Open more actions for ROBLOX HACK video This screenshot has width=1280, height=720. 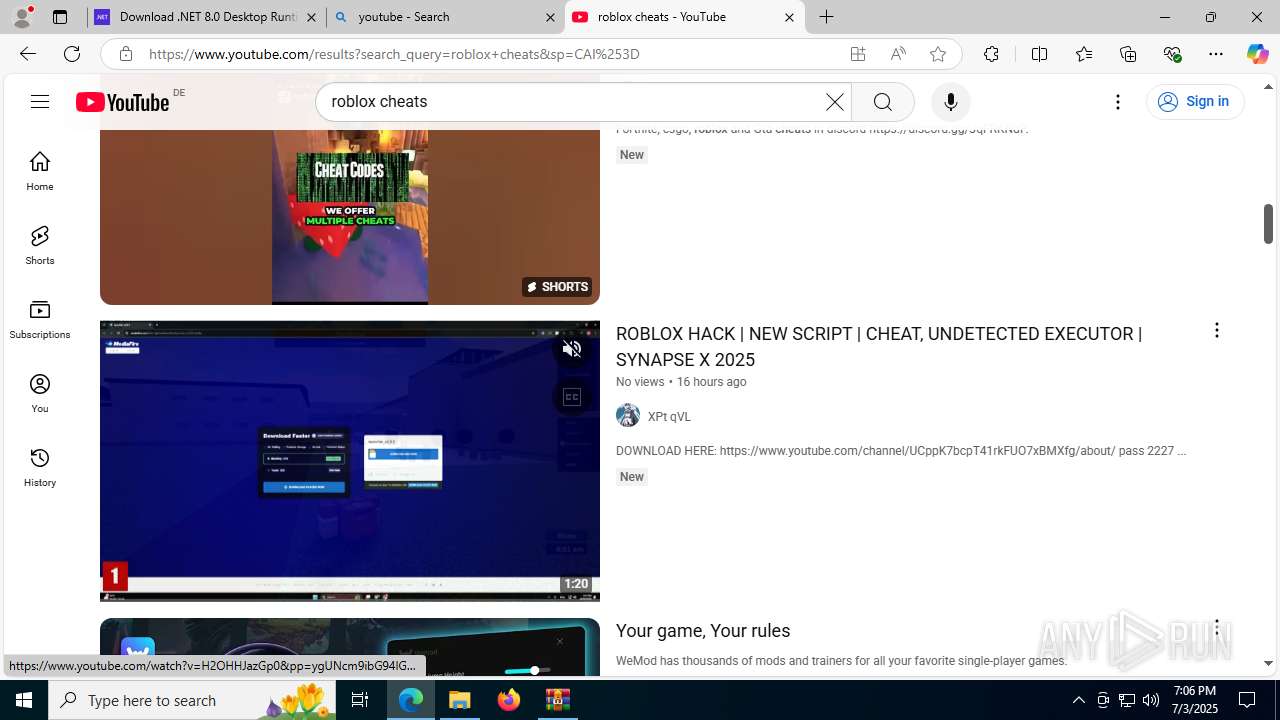point(1216,330)
